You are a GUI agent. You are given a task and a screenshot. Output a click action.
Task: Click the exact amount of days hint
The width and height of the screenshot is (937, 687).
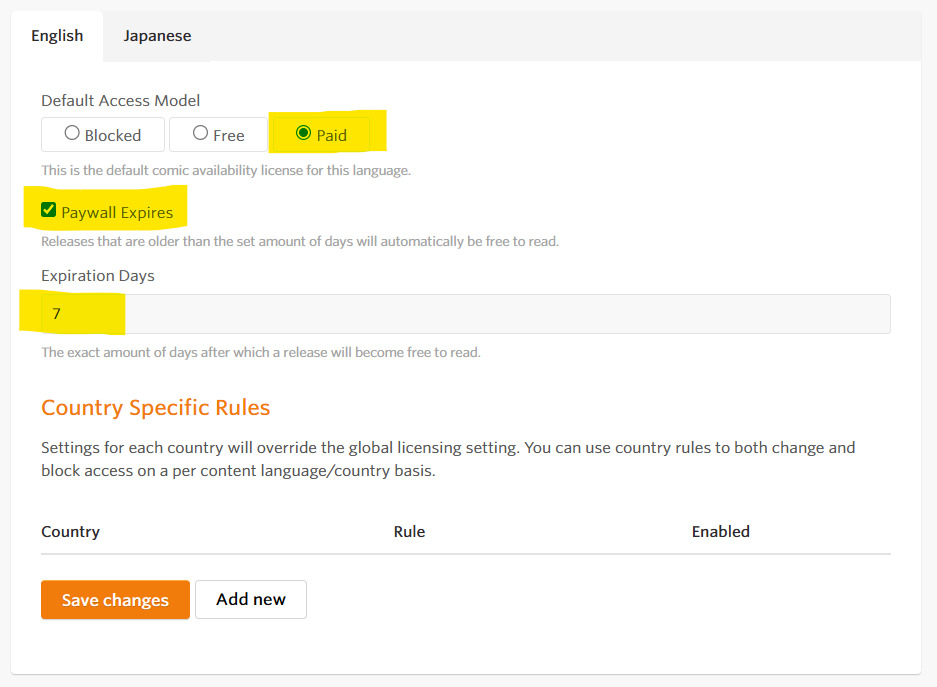click(261, 352)
